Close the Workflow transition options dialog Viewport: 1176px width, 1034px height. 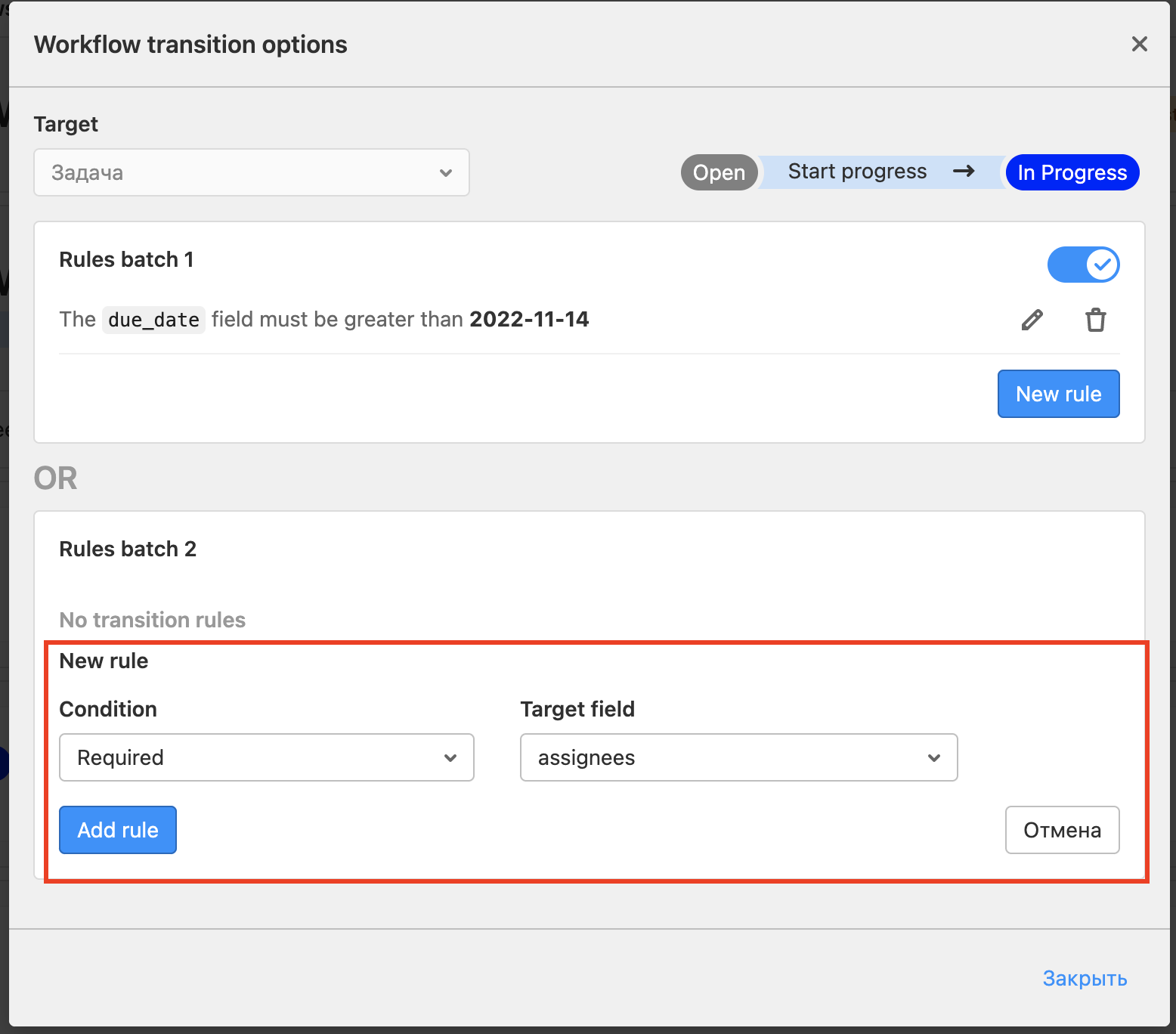point(1139,45)
